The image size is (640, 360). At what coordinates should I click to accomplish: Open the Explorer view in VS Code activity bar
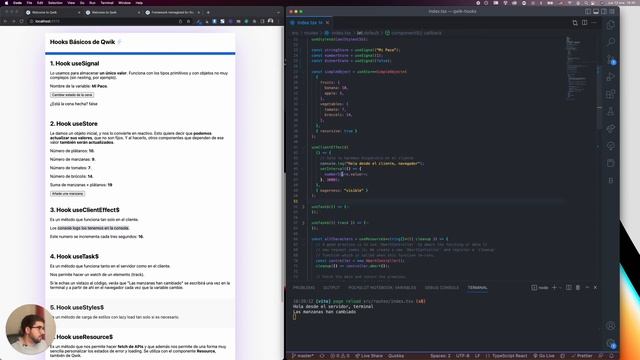(611, 24)
